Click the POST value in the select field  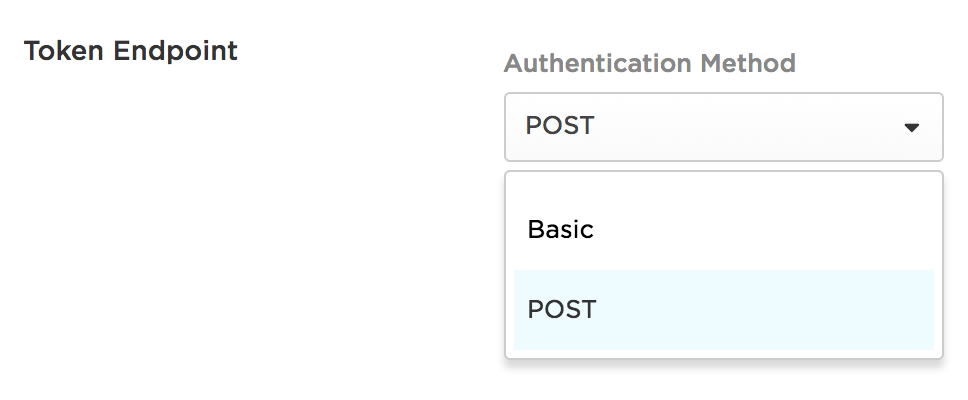[560, 125]
